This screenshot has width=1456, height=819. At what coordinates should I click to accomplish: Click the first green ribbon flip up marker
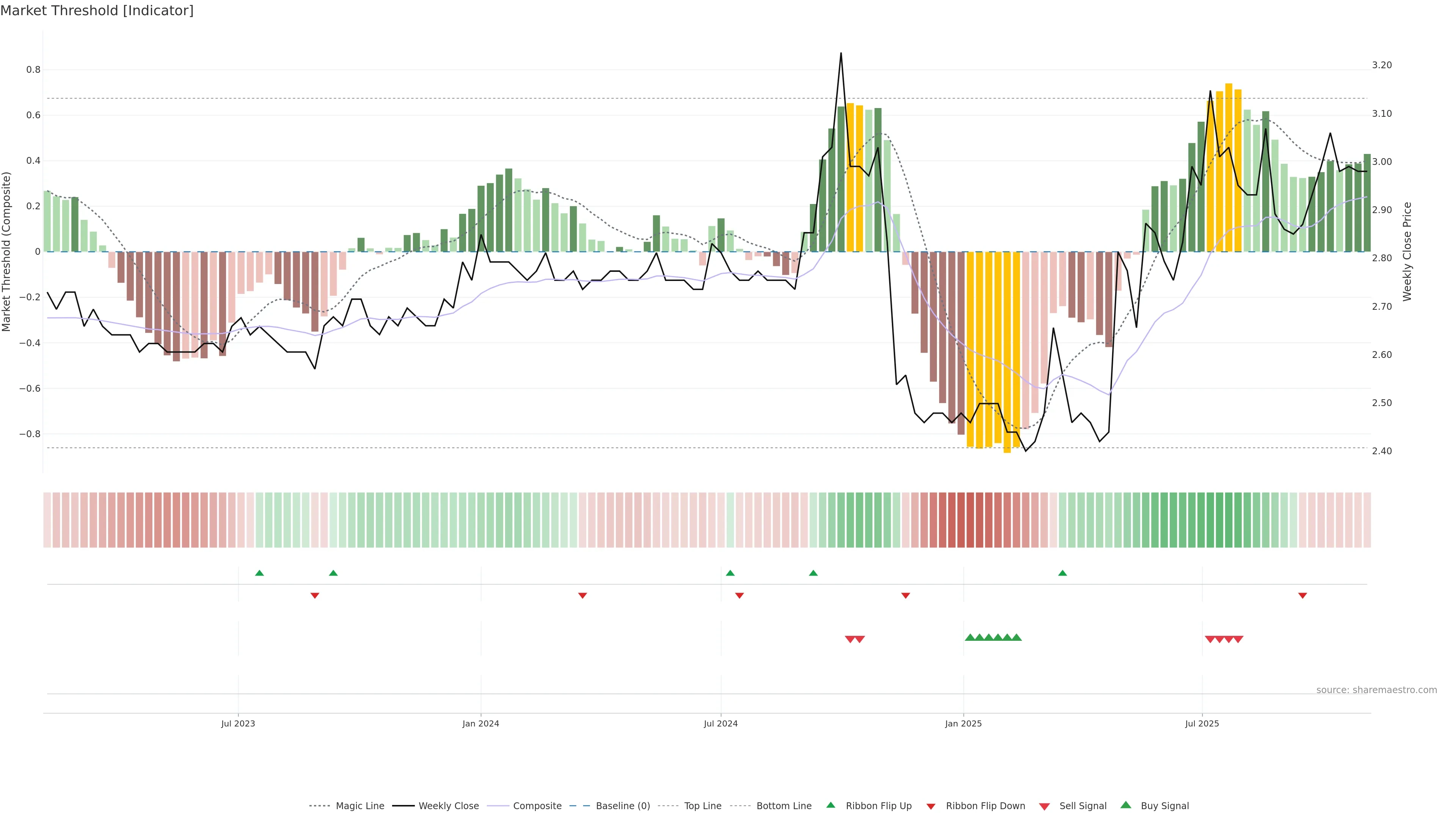coord(259,573)
